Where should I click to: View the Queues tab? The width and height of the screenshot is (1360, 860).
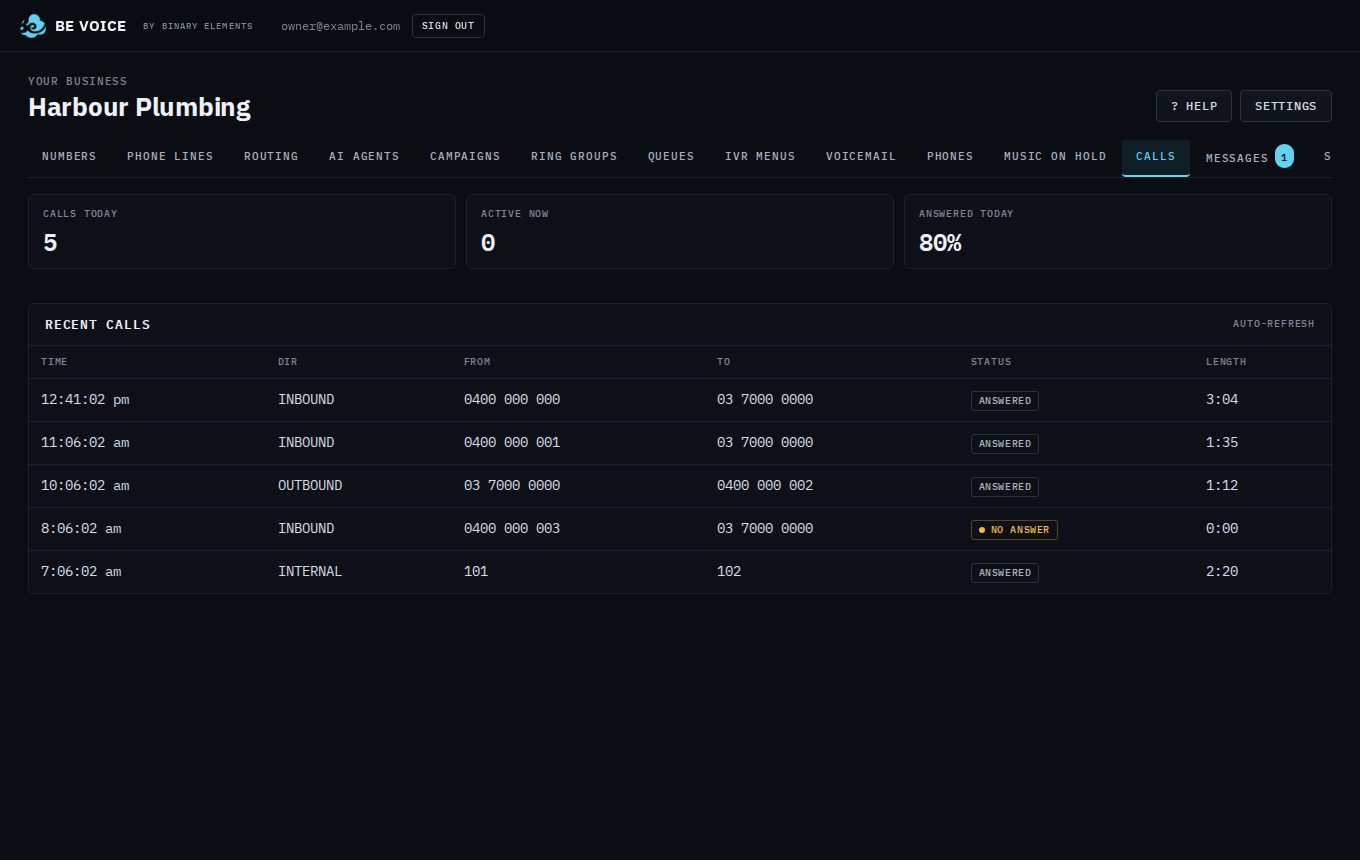tap(671, 157)
